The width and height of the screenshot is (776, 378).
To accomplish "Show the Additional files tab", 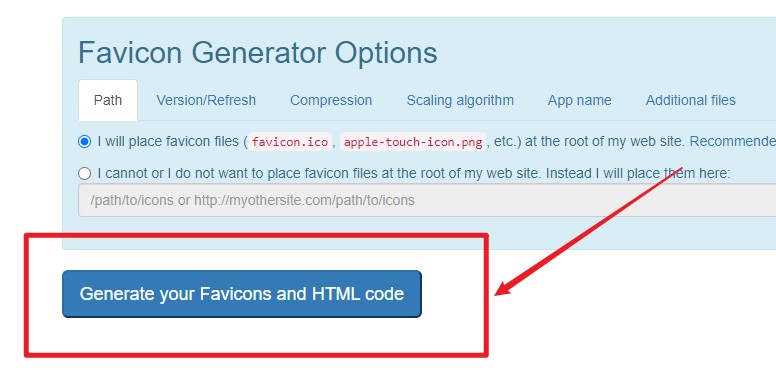I will tap(690, 100).
